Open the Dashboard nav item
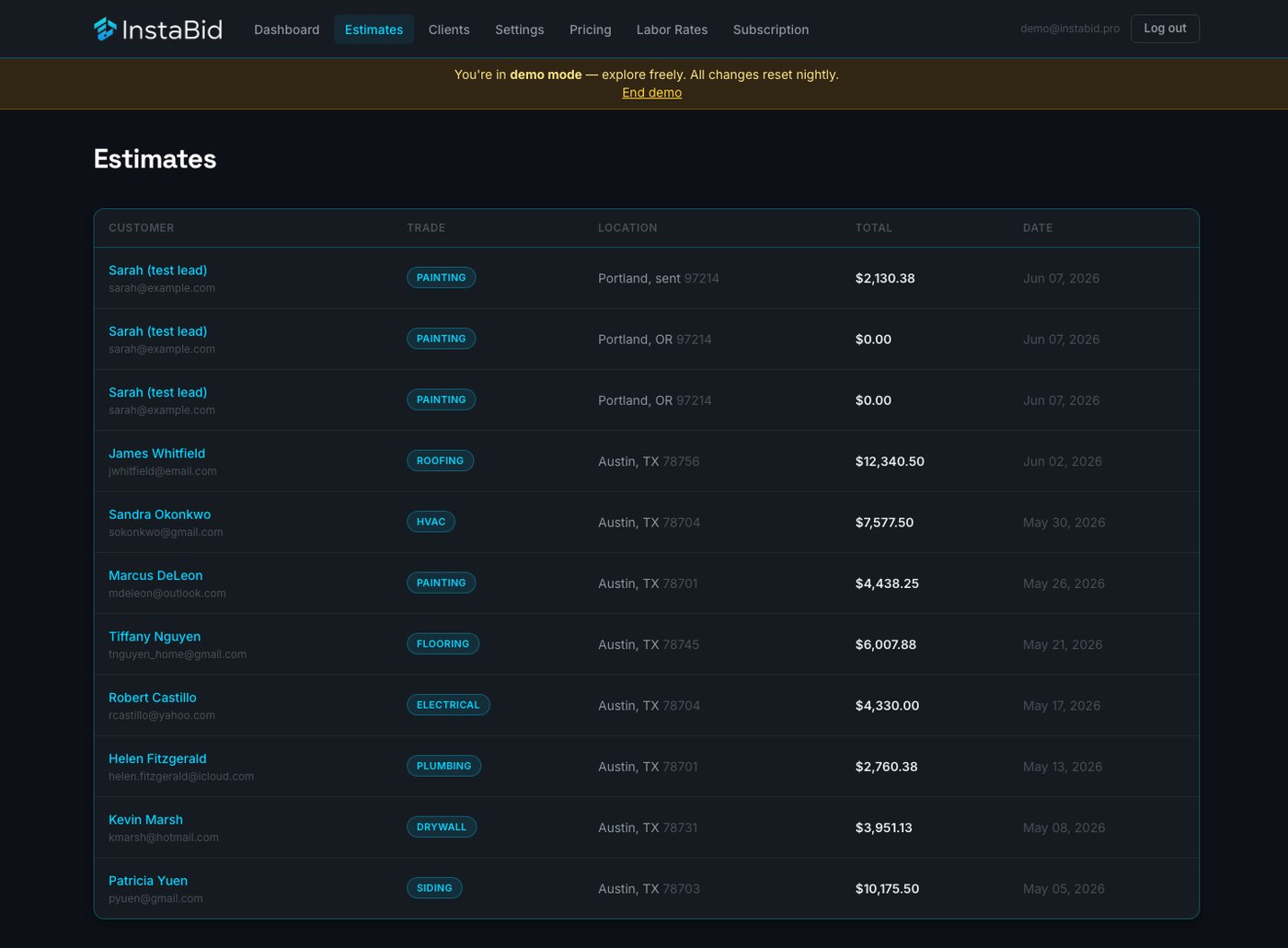 (287, 29)
